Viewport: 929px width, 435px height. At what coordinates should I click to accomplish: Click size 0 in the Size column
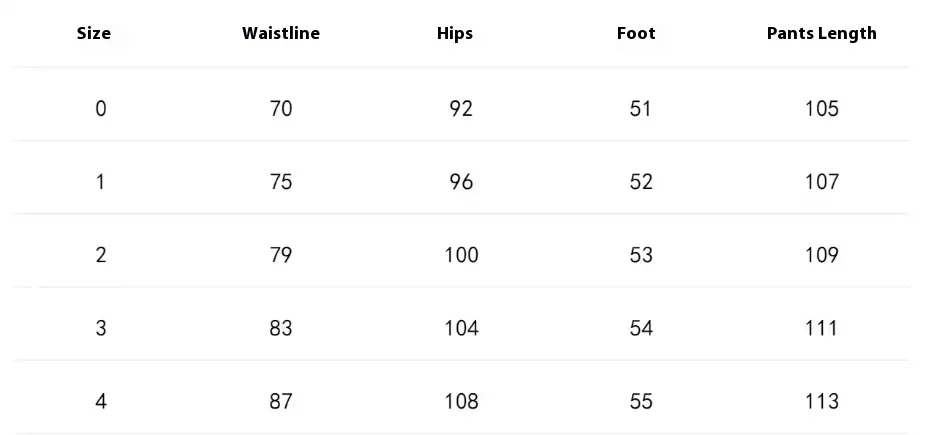[100, 108]
